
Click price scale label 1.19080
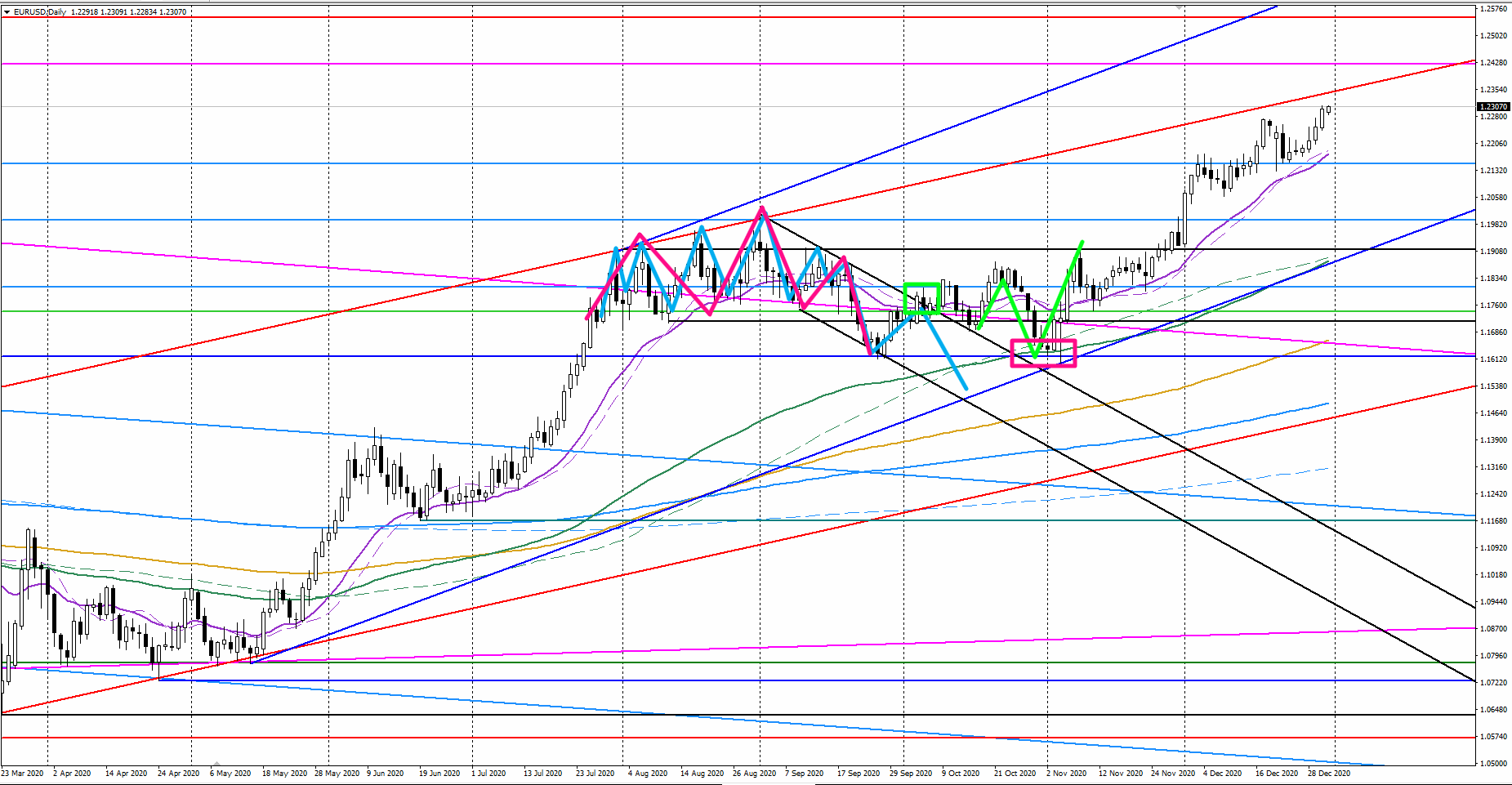coord(1493,252)
